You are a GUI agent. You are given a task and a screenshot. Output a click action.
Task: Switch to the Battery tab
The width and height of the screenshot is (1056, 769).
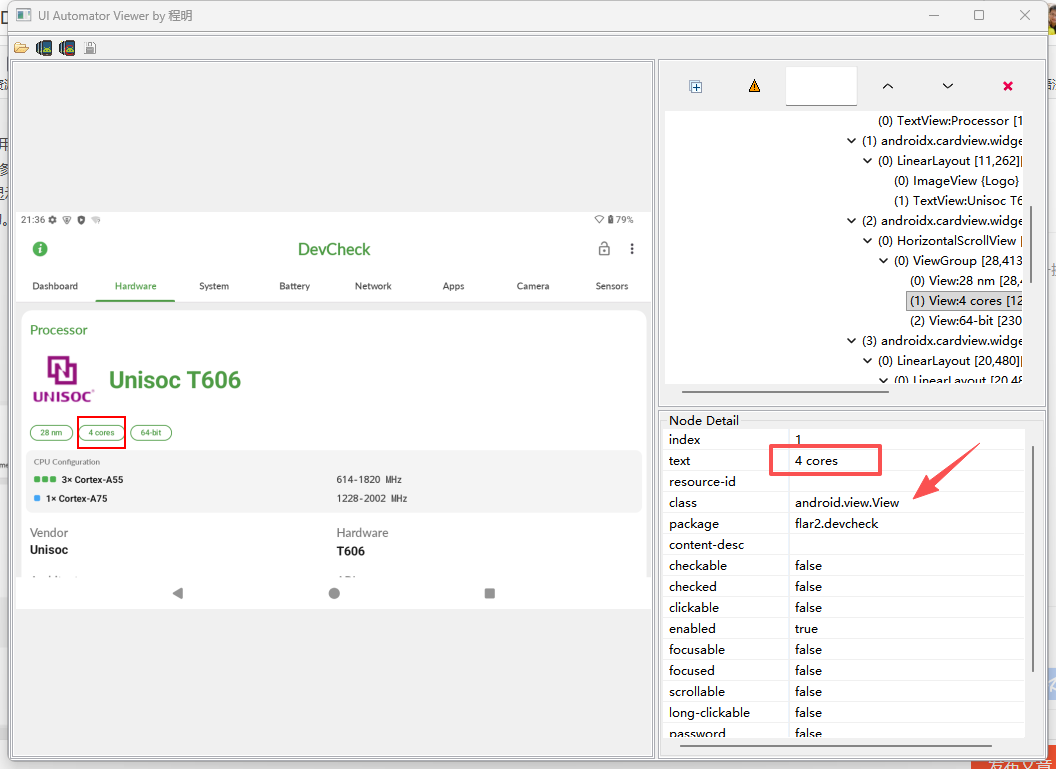pyautogui.click(x=294, y=286)
